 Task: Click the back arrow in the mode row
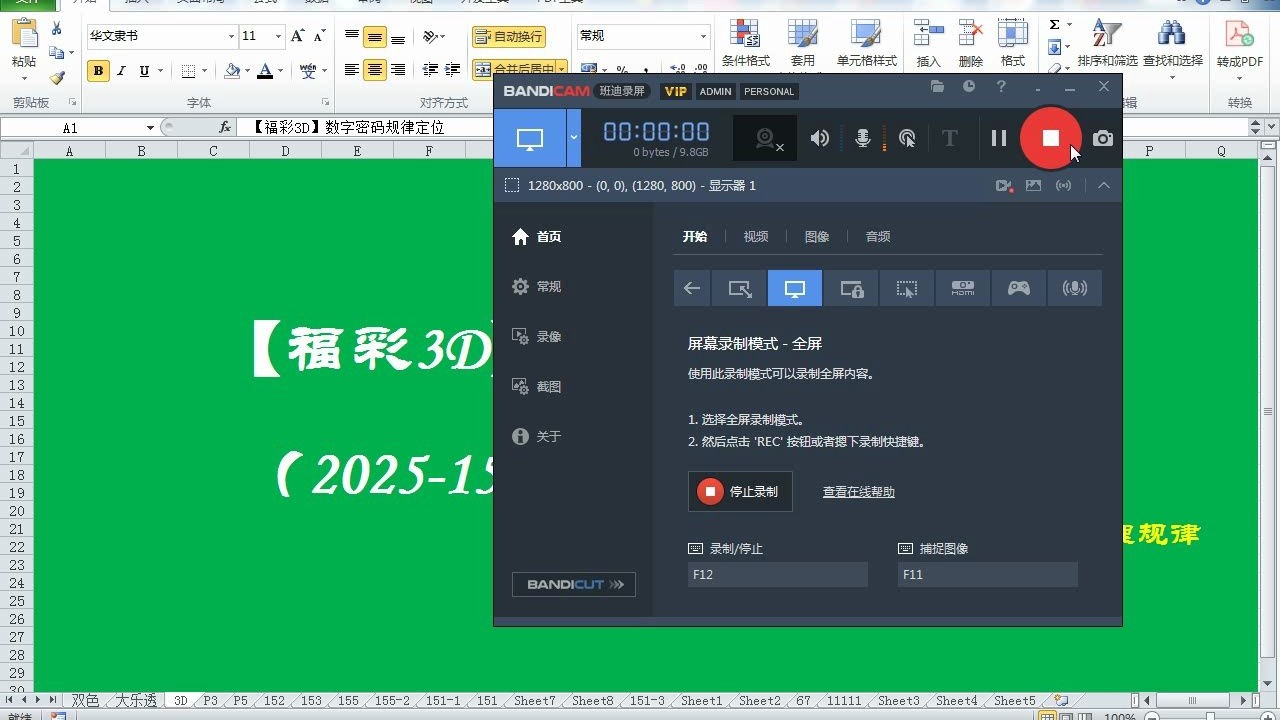click(x=692, y=288)
